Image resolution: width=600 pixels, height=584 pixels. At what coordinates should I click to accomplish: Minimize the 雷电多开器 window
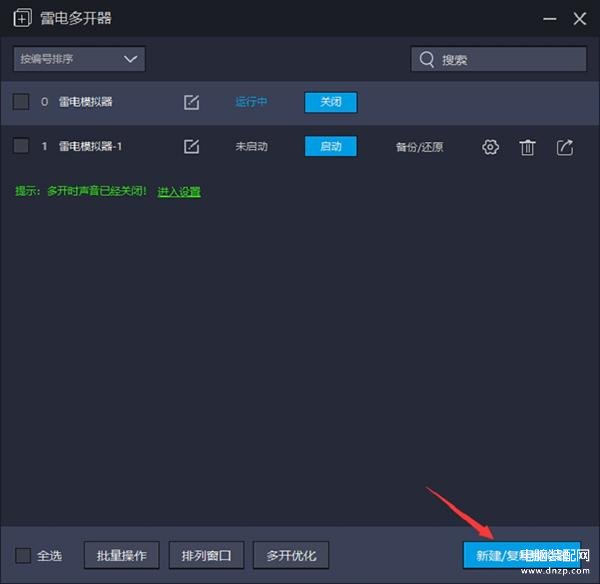pos(549,19)
